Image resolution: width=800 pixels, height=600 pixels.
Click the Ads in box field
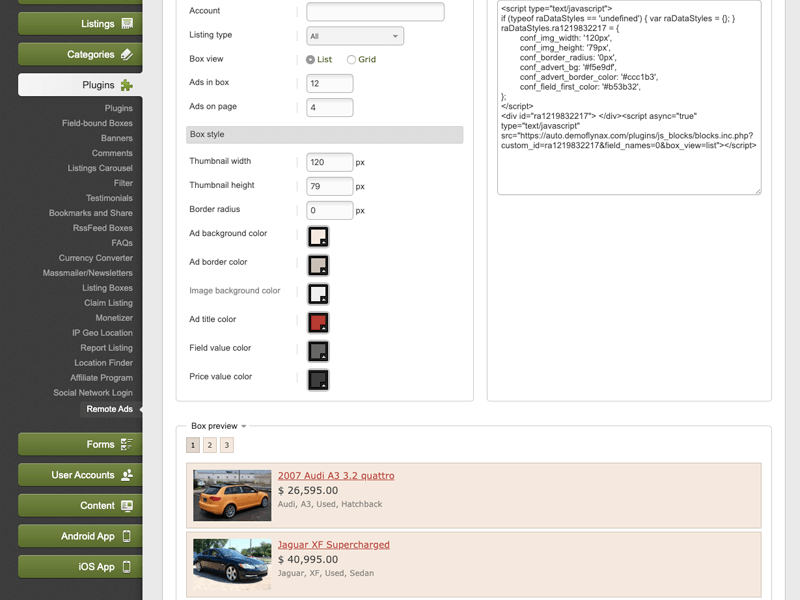[x=330, y=83]
